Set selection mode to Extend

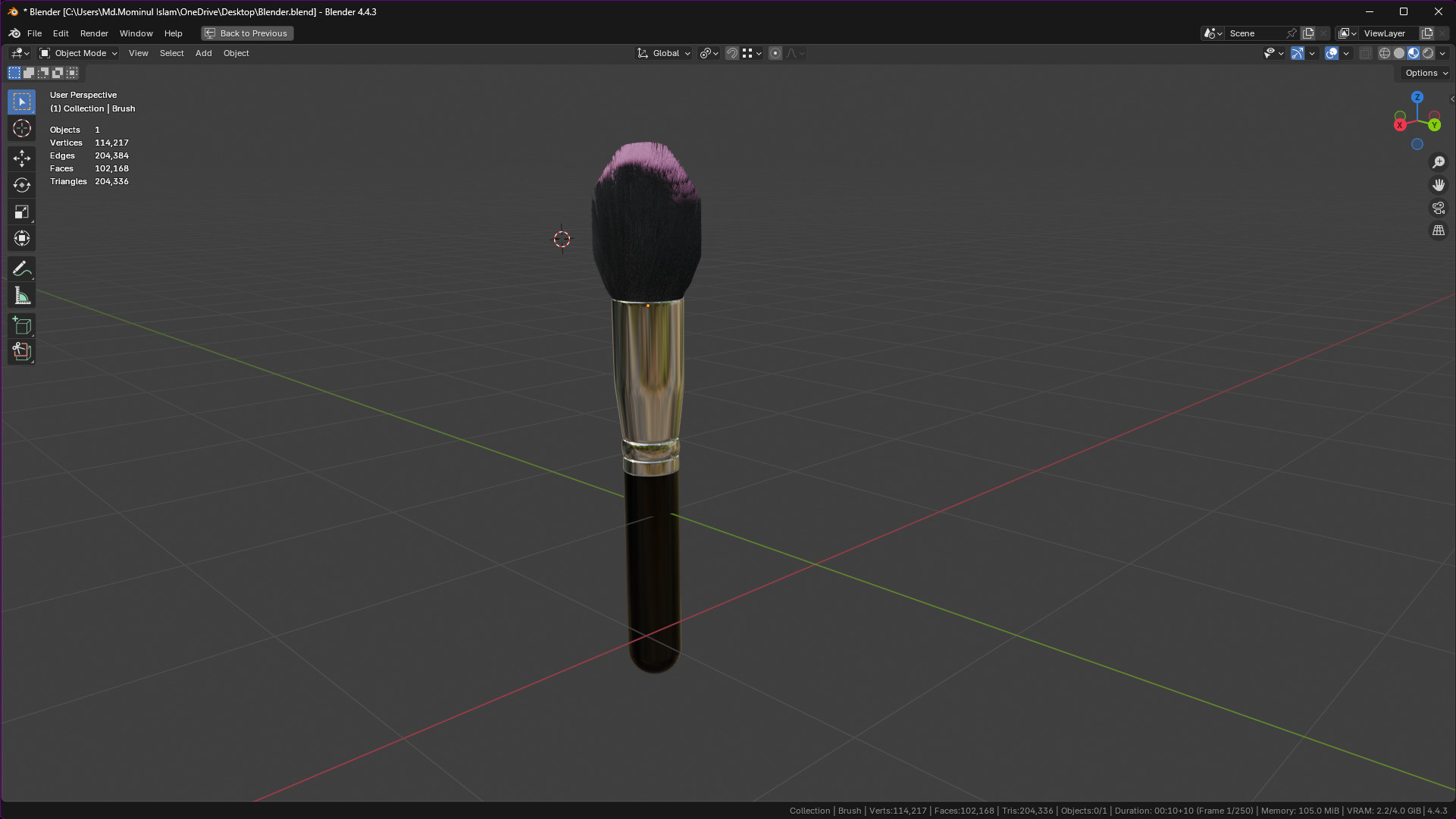click(x=29, y=73)
